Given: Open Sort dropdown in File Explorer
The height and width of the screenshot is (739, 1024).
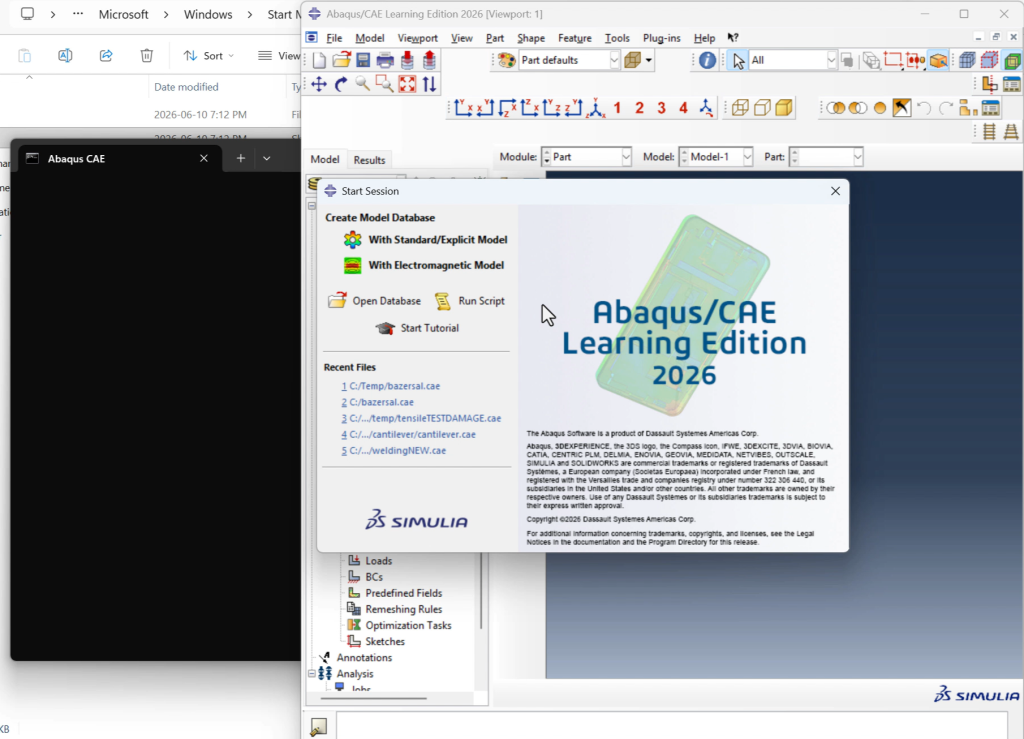Looking at the screenshot, I should click(208, 55).
